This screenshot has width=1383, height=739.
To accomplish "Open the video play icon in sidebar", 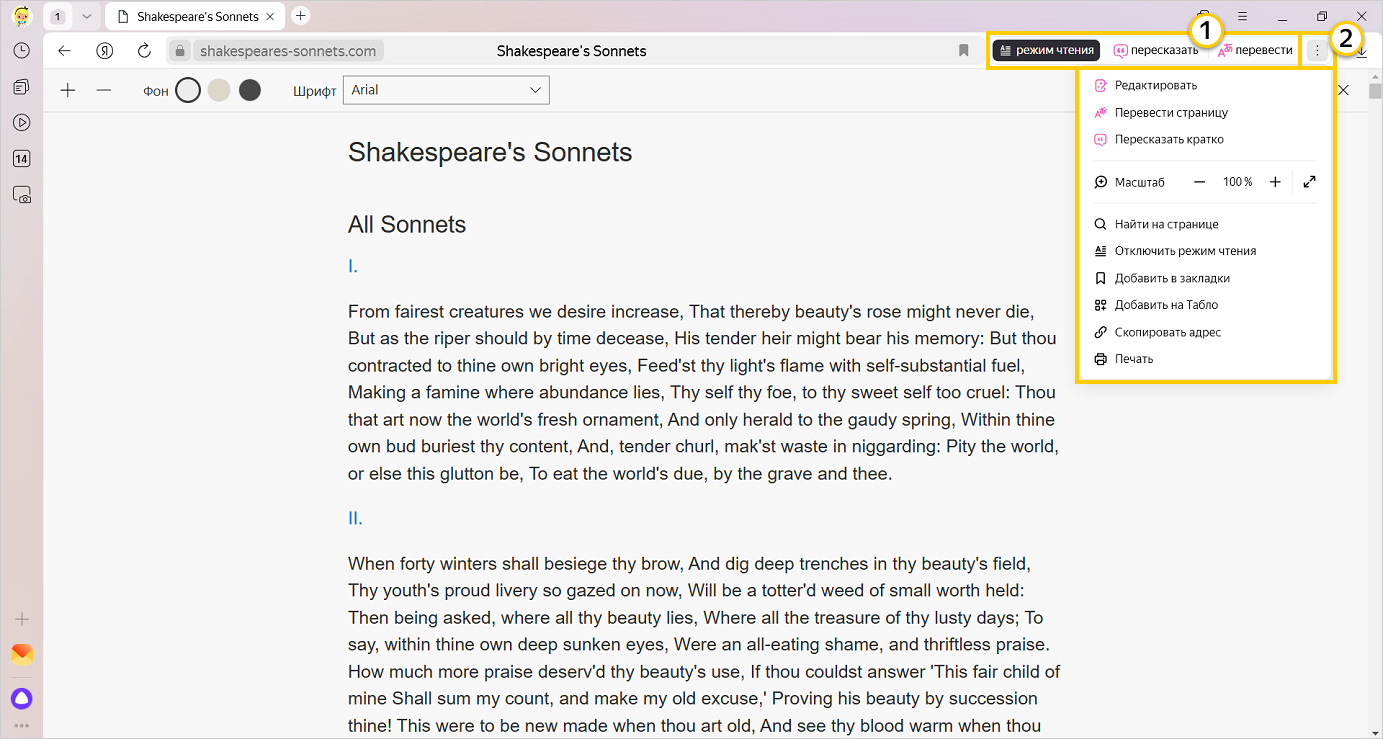I will [22, 123].
